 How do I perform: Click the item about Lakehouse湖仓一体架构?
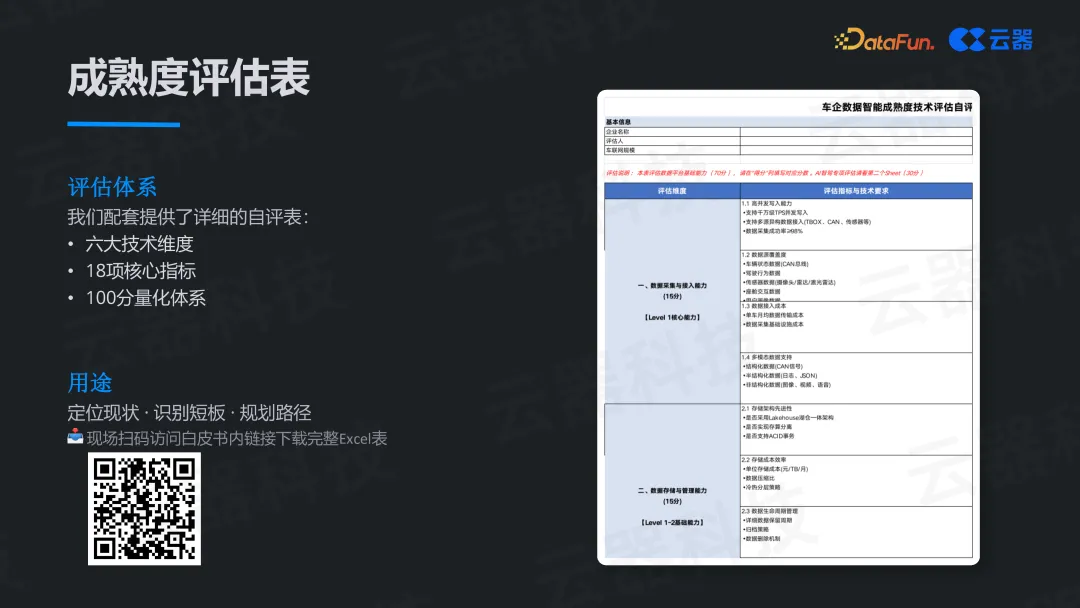(788, 418)
